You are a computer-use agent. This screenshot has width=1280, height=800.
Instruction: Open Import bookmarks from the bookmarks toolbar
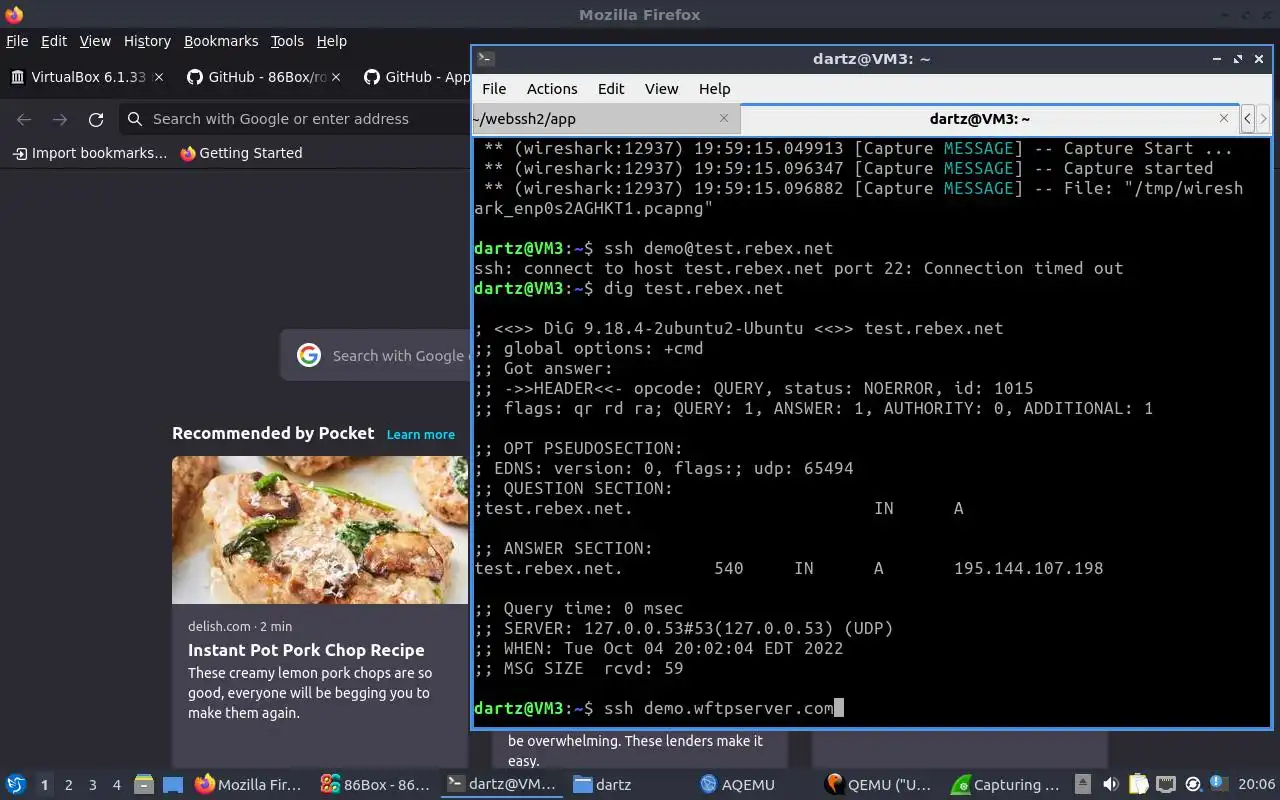(90, 153)
